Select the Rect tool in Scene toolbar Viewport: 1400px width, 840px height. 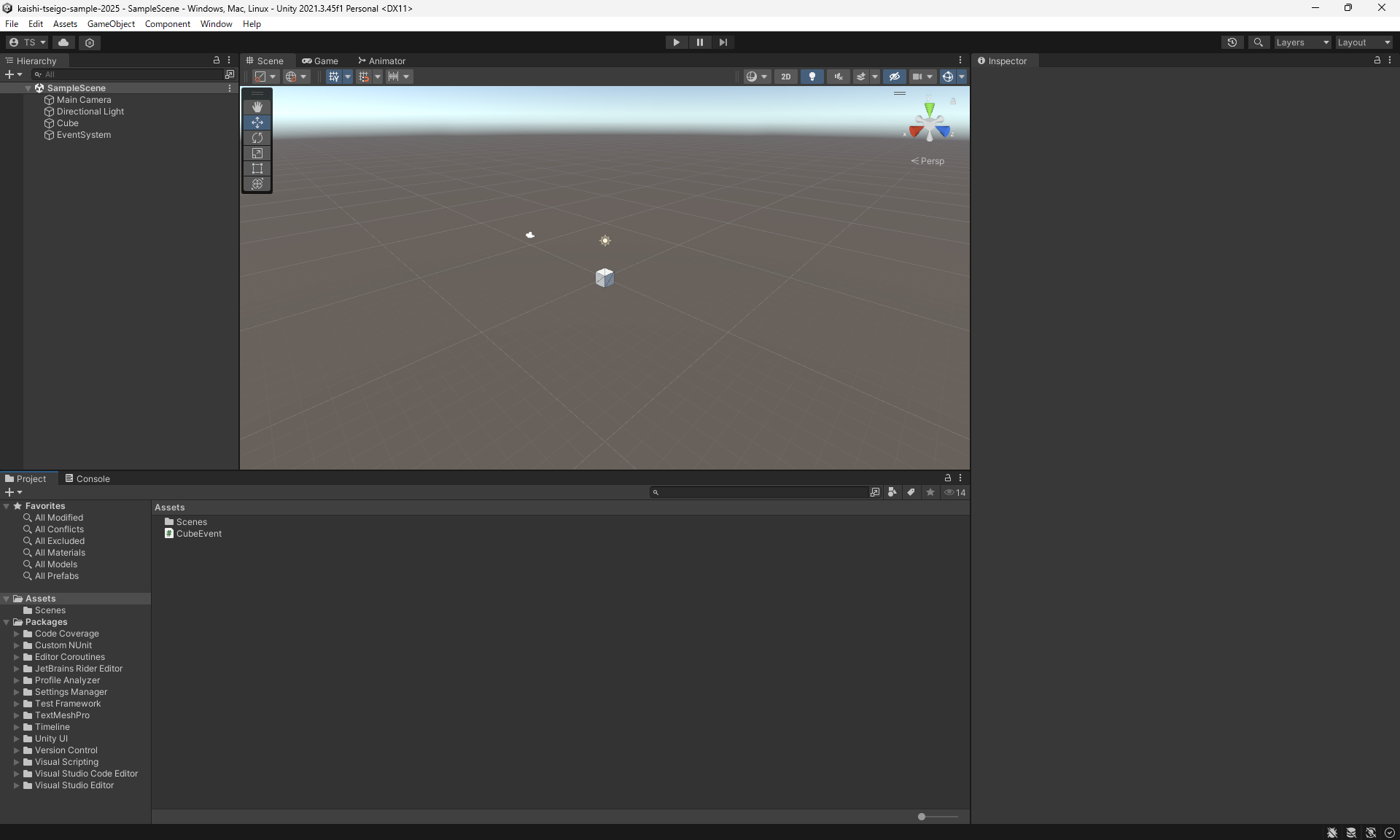tap(257, 168)
